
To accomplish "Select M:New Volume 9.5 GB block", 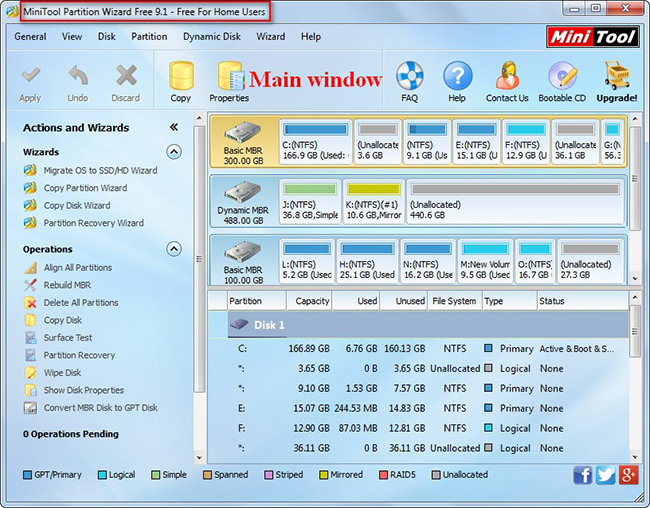I will (x=485, y=262).
